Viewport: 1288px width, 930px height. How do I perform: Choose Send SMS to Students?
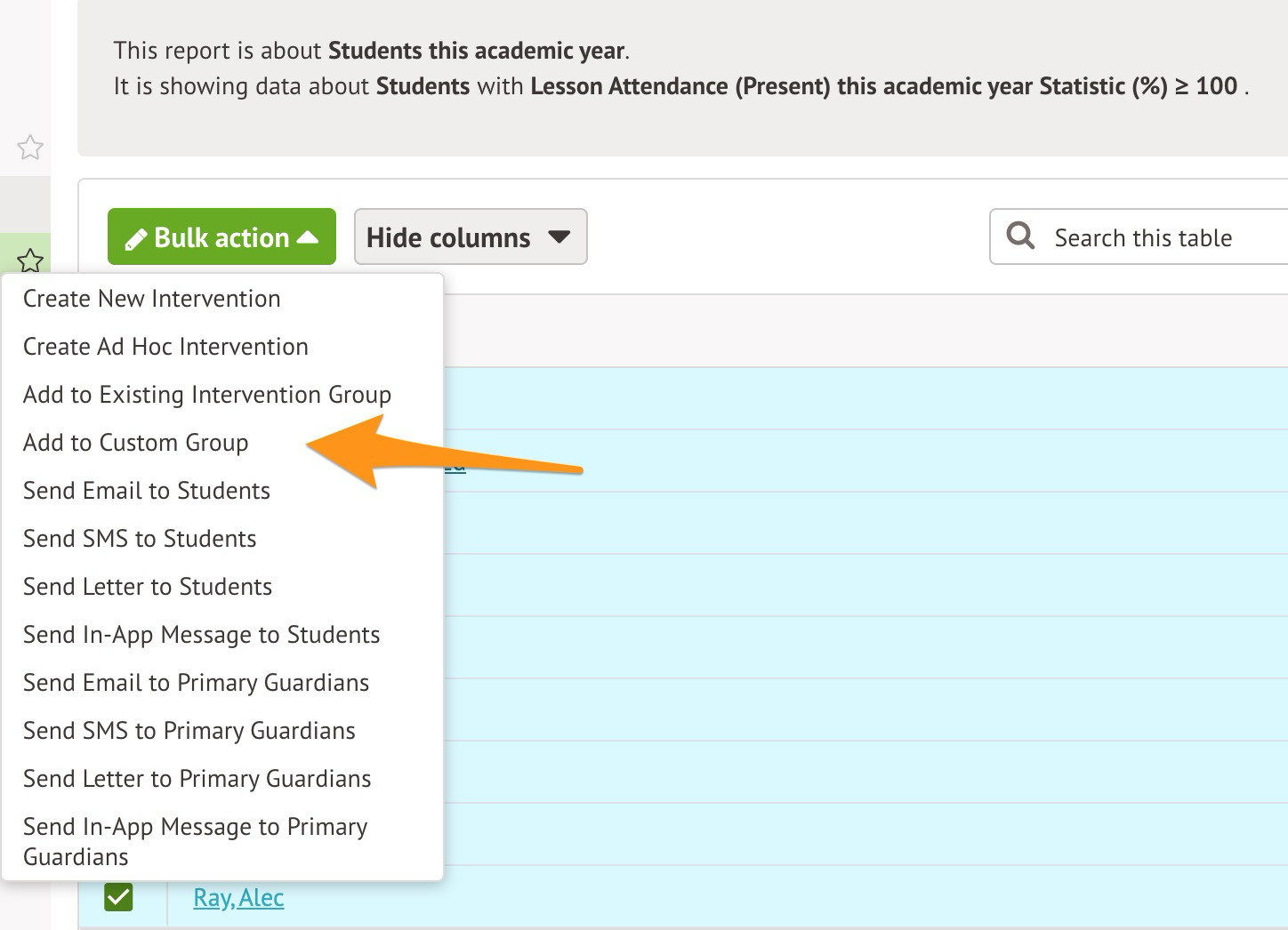pyautogui.click(x=140, y=539)
